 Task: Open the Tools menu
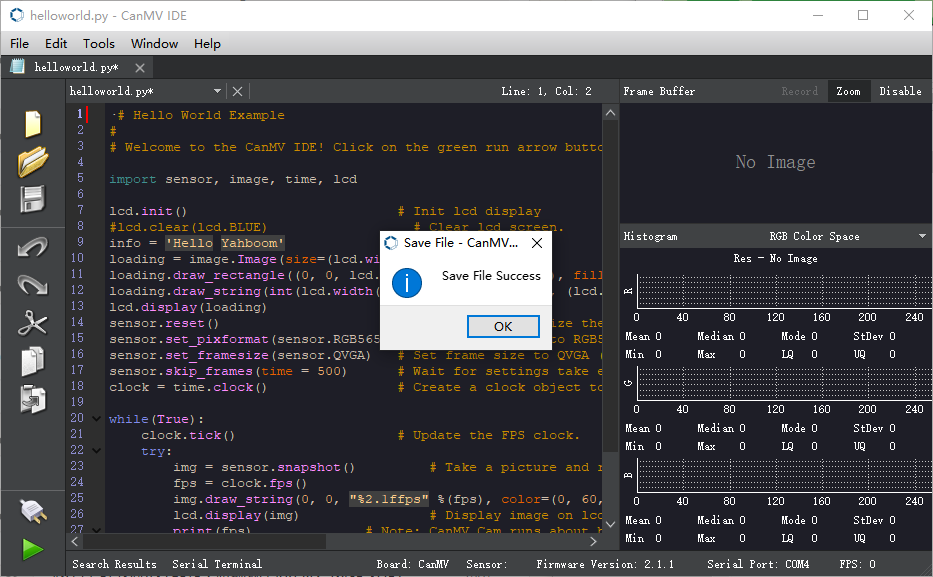click(99, 43)
